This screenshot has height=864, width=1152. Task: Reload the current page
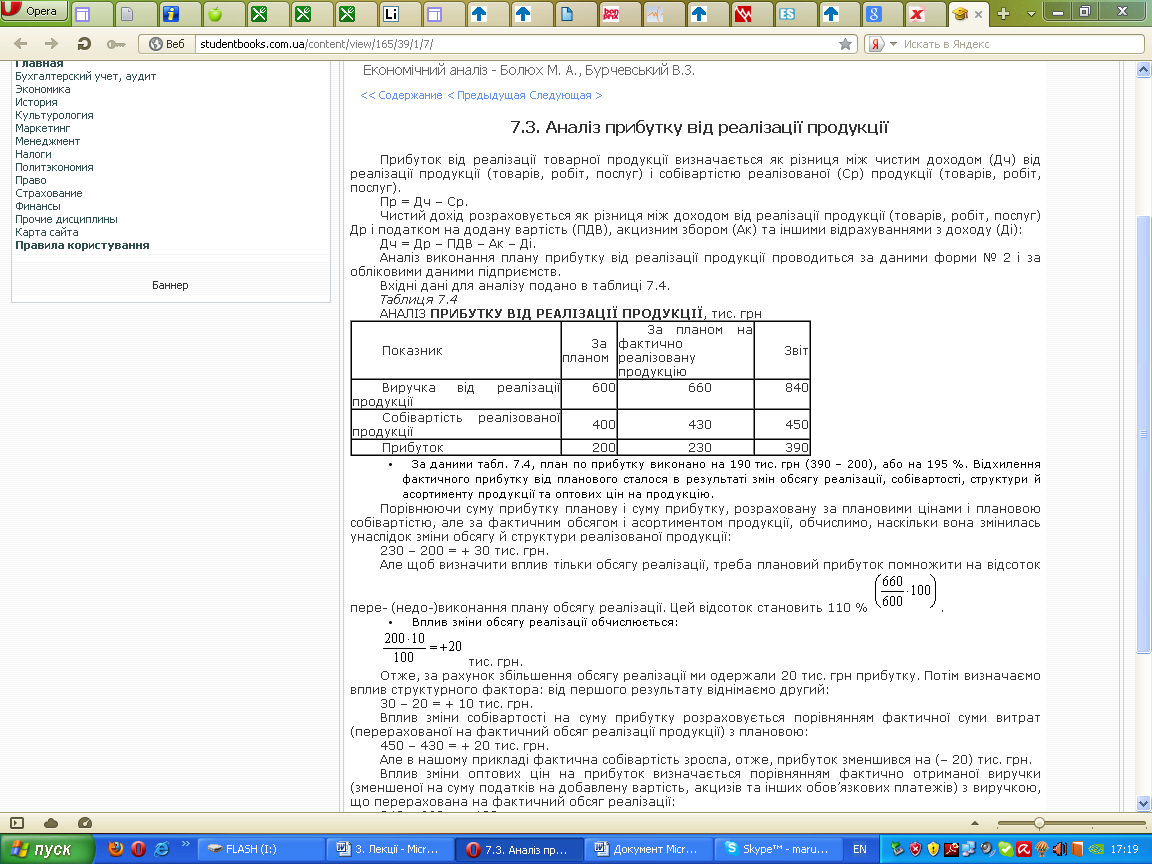click(84, 44)
